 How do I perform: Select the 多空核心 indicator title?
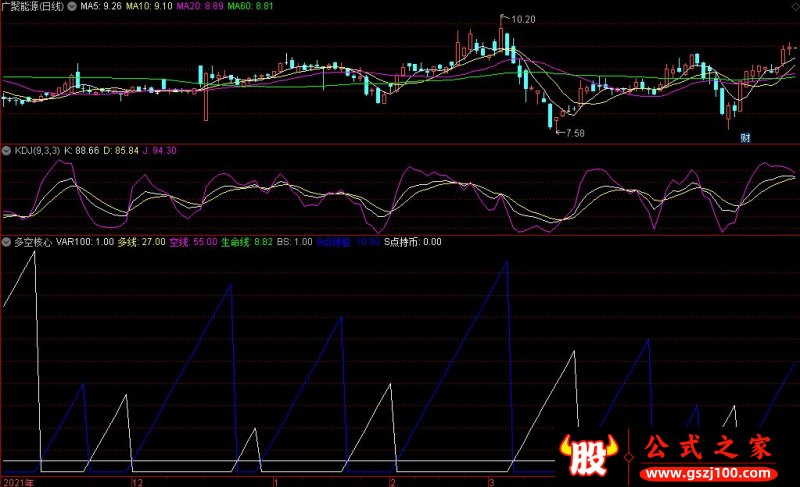[33, 242]
